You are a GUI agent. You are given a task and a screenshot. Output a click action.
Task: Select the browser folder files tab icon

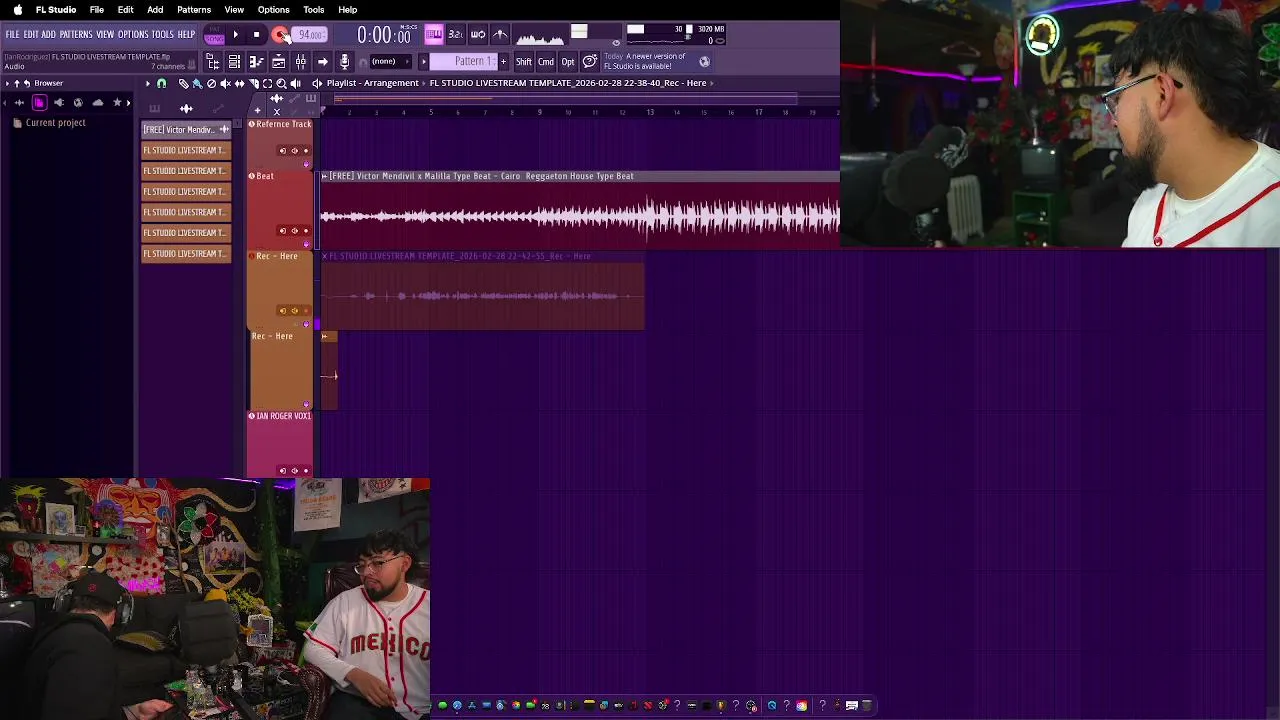pos(39,102)
